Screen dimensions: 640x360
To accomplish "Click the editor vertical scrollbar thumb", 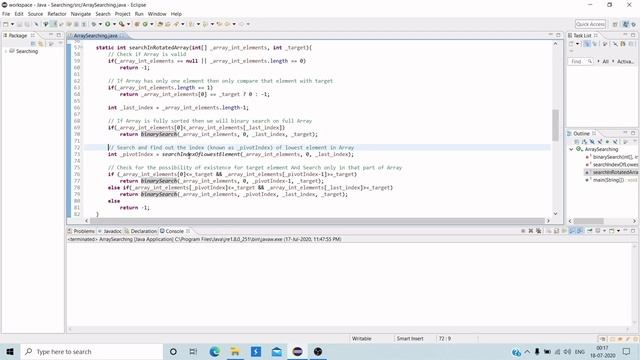I will coord(556,125).
